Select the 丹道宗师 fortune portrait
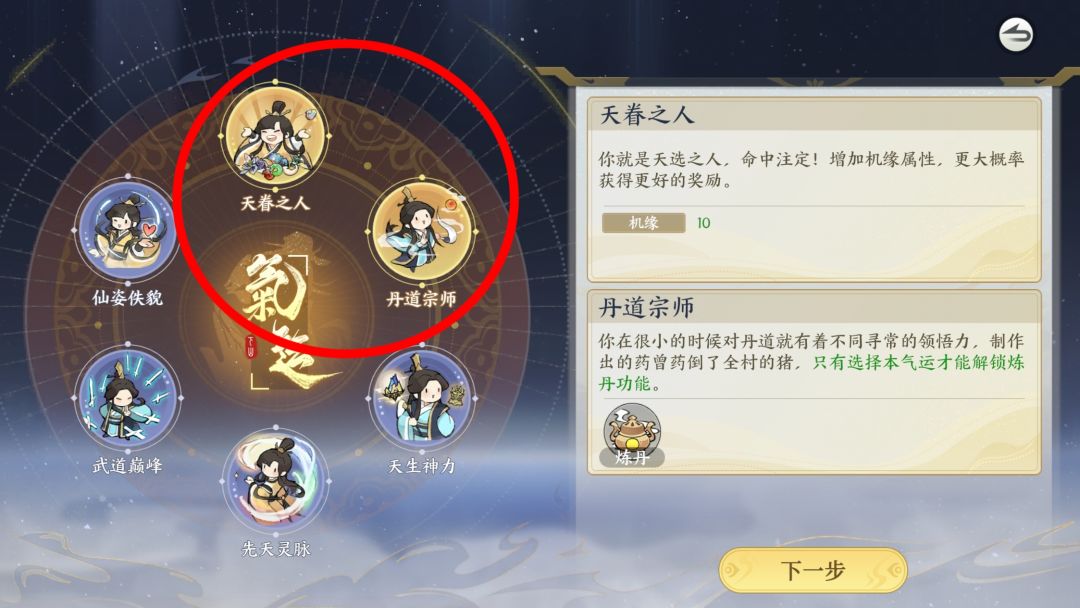Viewport: 1080px width, 608px height. pyautogui.click(x=422, y=232)
